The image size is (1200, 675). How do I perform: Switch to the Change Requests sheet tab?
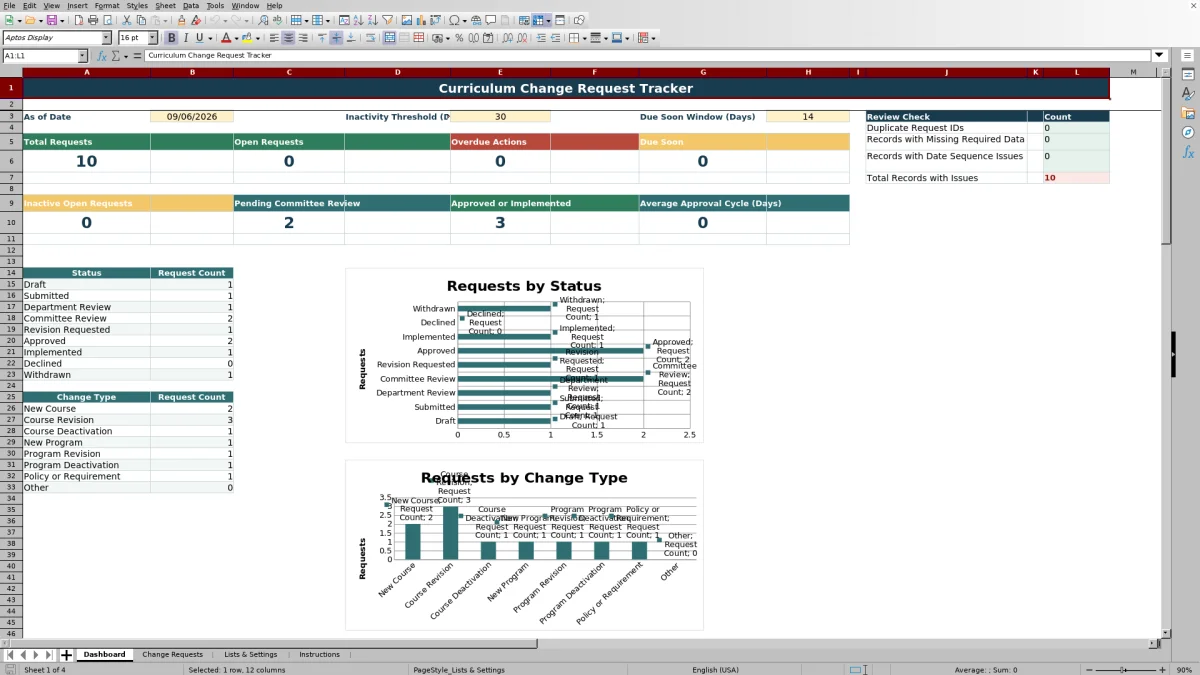(172, 655)
